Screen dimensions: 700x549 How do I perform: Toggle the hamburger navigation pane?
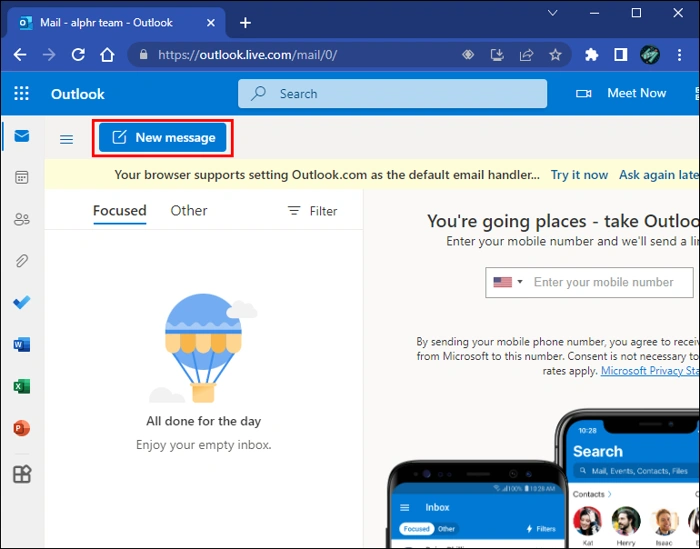(x=67, y=139)
